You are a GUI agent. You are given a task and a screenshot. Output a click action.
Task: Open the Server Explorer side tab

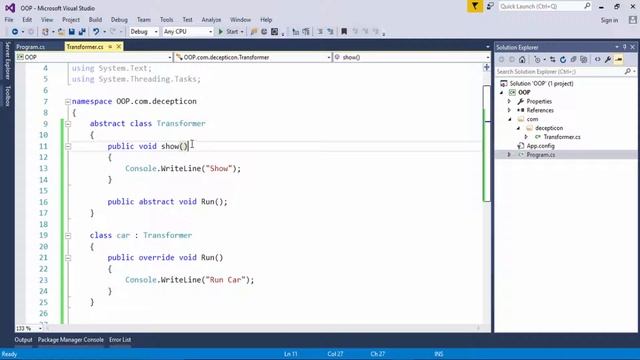7,60
